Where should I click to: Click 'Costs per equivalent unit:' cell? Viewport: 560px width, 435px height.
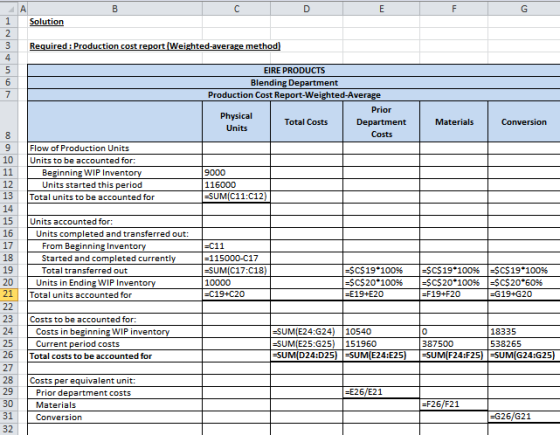click(x=115, y=380)
